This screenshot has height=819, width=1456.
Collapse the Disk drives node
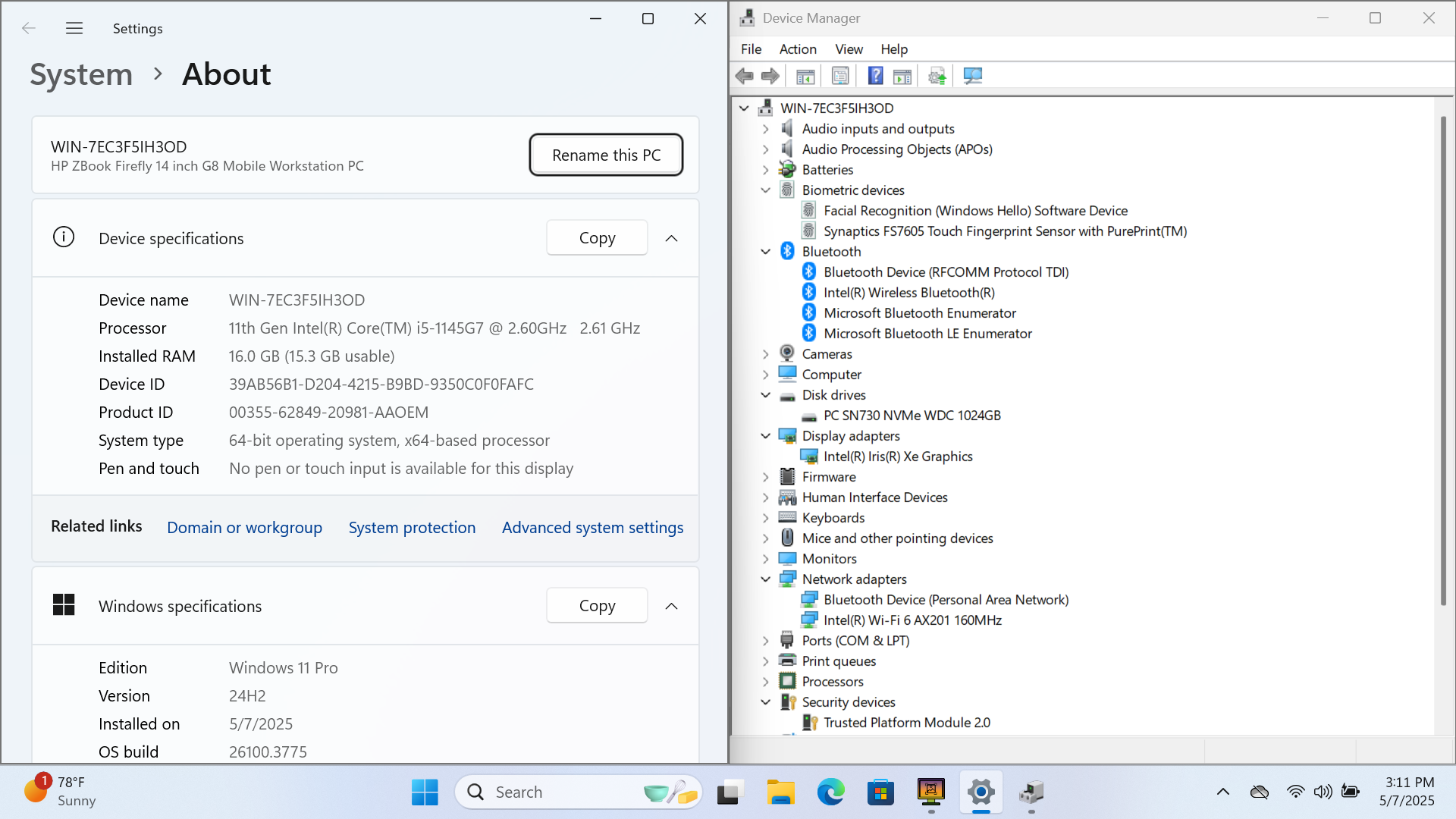click(766, 395)
